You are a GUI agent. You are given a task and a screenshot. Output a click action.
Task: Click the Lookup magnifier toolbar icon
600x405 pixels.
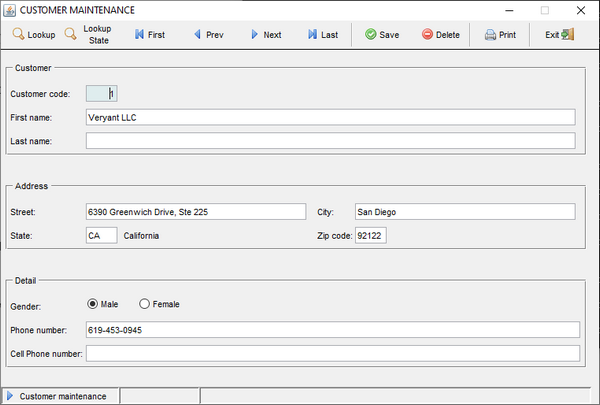click(18, 35)
